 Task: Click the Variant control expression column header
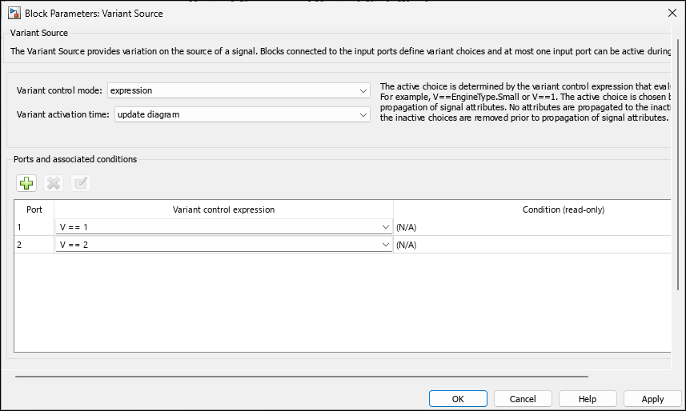click(x=224, y=209)
